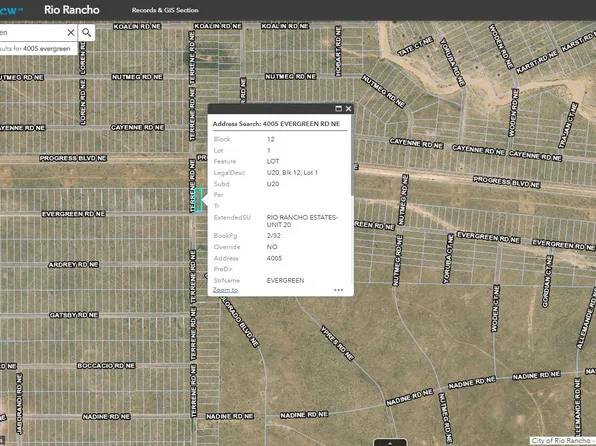The height and width of the screenshot is (446, 596).
Task: Click the TRAJAN CT NE map label
Action: pos(567,125)
